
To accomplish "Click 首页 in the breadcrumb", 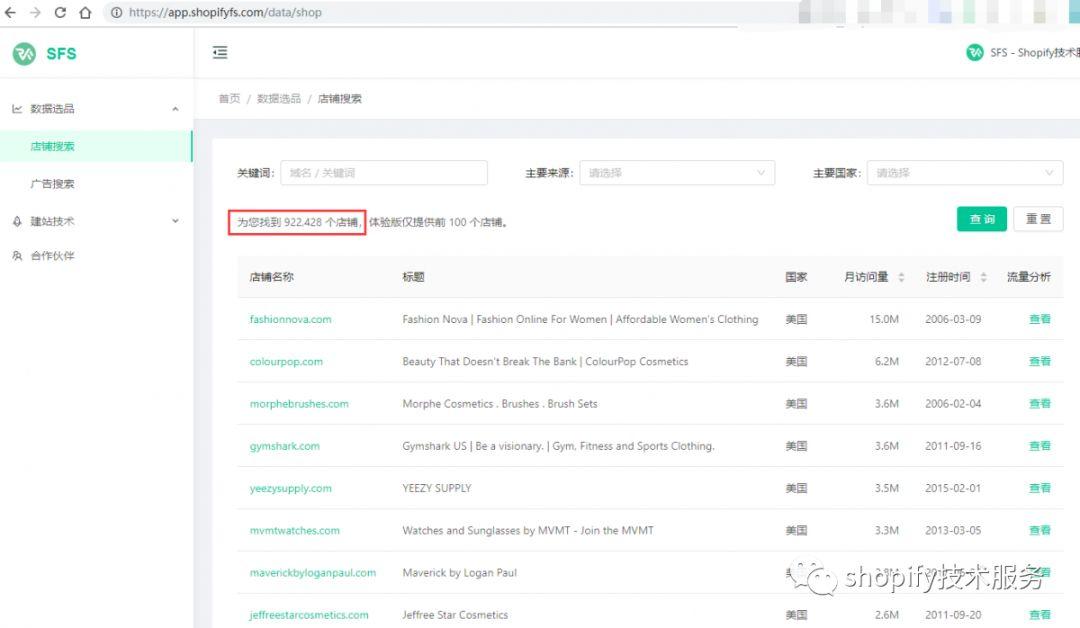I will tap(229, 98).
